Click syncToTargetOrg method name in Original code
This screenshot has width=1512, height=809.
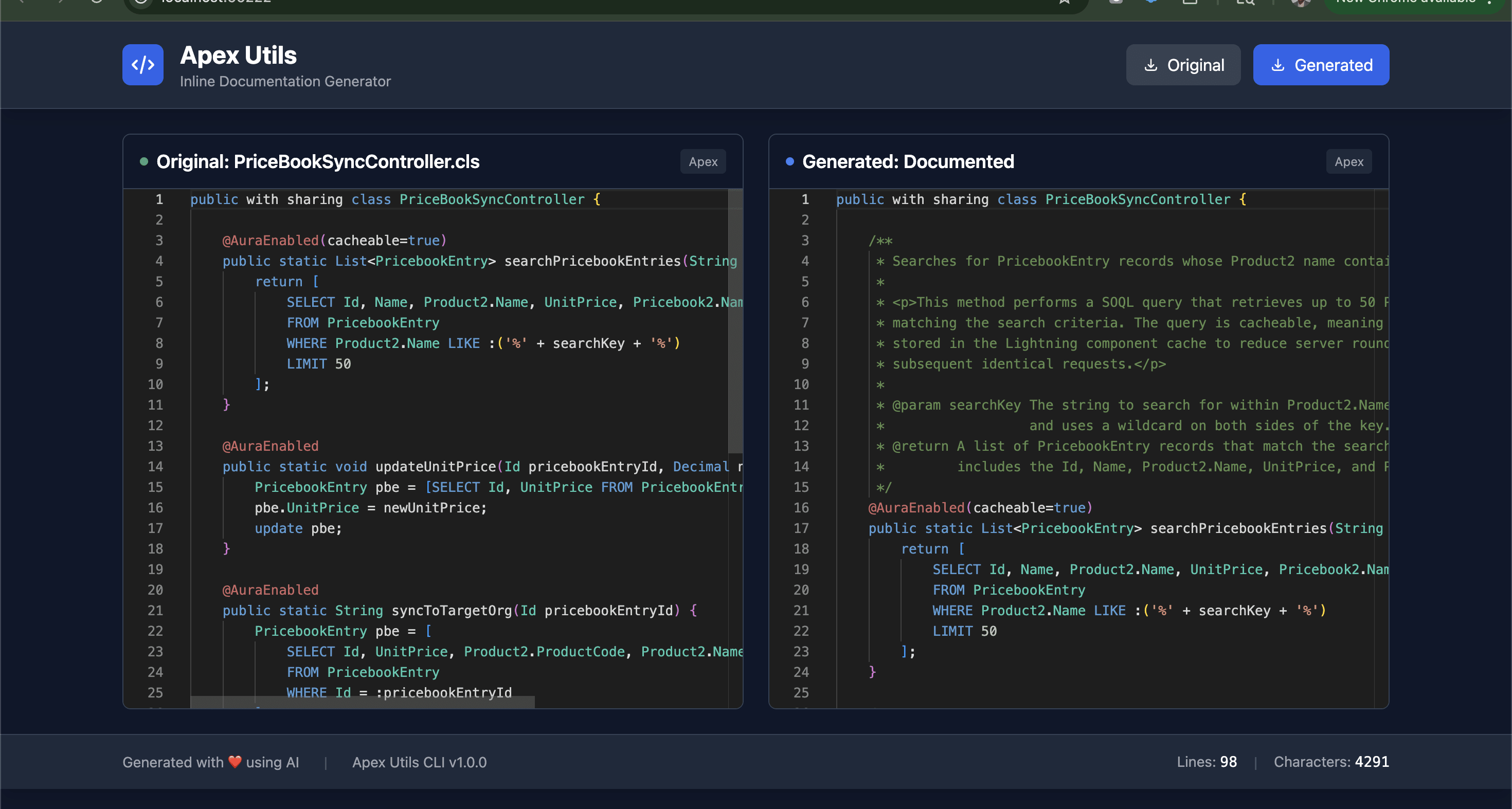[452, 610]
